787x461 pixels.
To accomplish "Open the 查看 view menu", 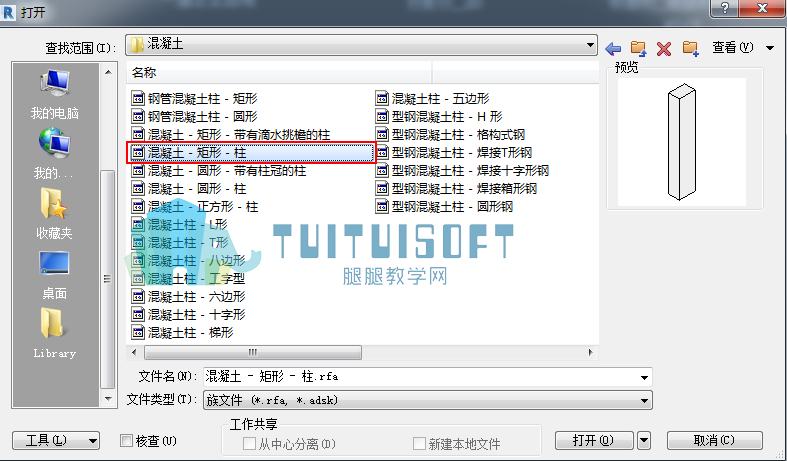I will [x=743, y=48].
